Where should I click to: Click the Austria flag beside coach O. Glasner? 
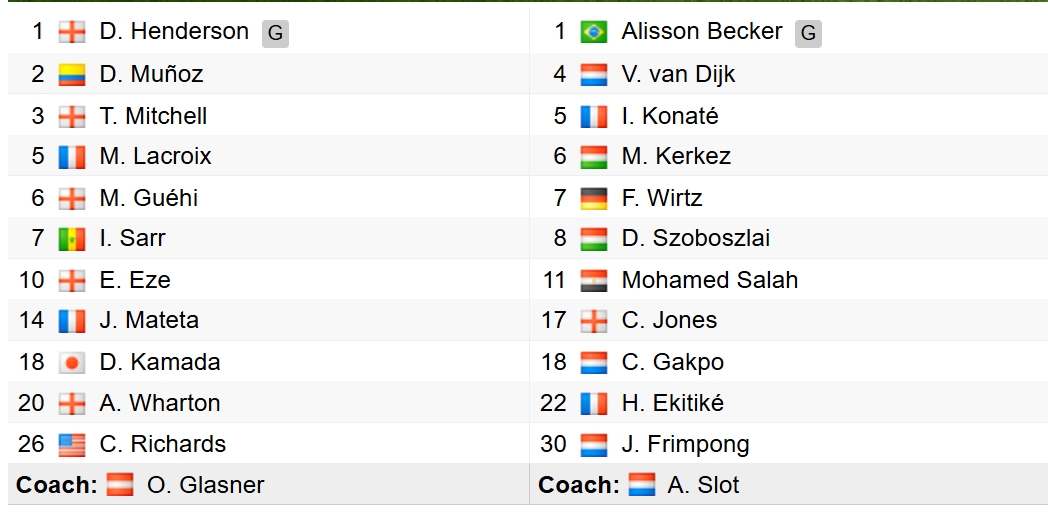(x=120, y=485)
